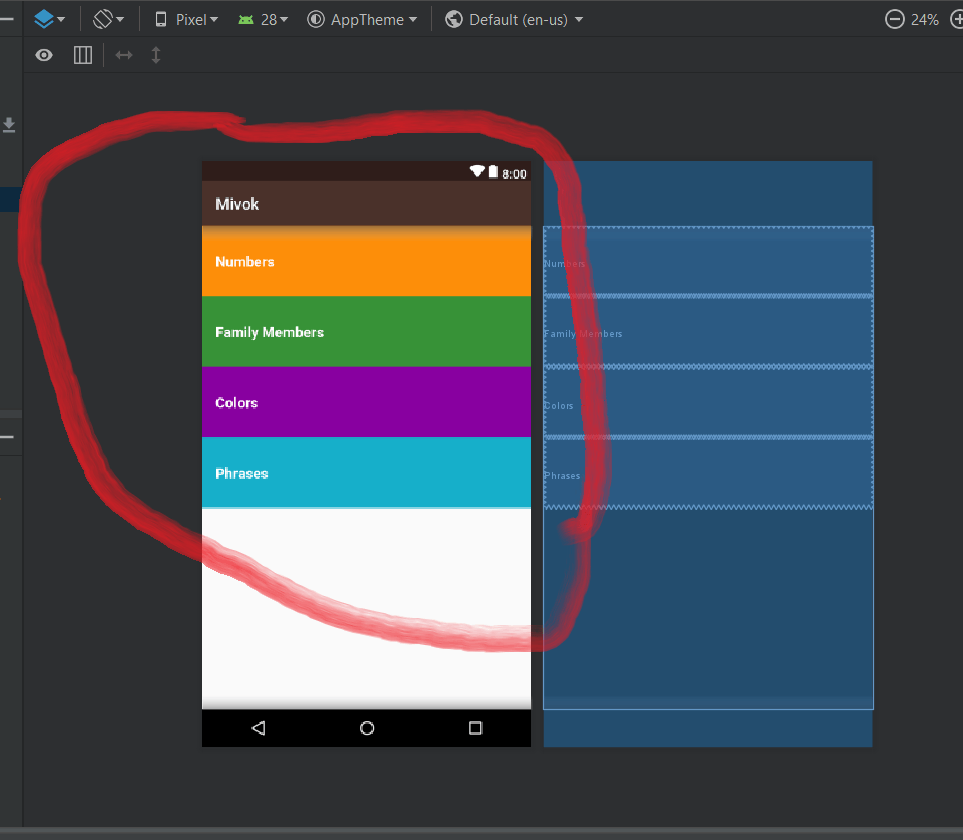Select the orange Numbers item in preview
This screenshot has width=963, height=840.
366,262
